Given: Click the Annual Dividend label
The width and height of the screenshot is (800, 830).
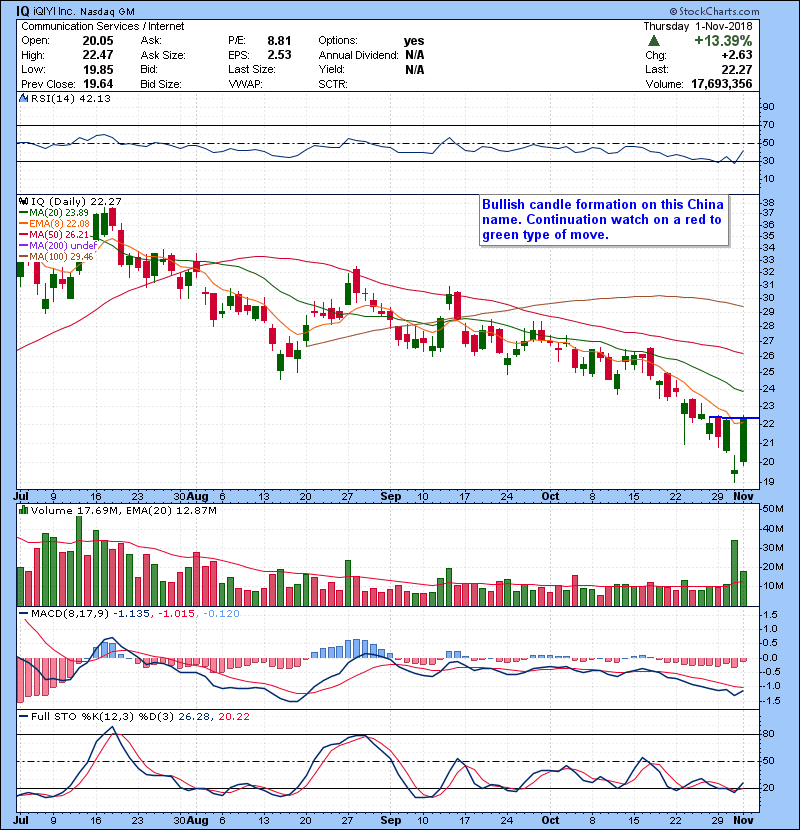Looking at the screenshot, I should [x=358, y=55].
